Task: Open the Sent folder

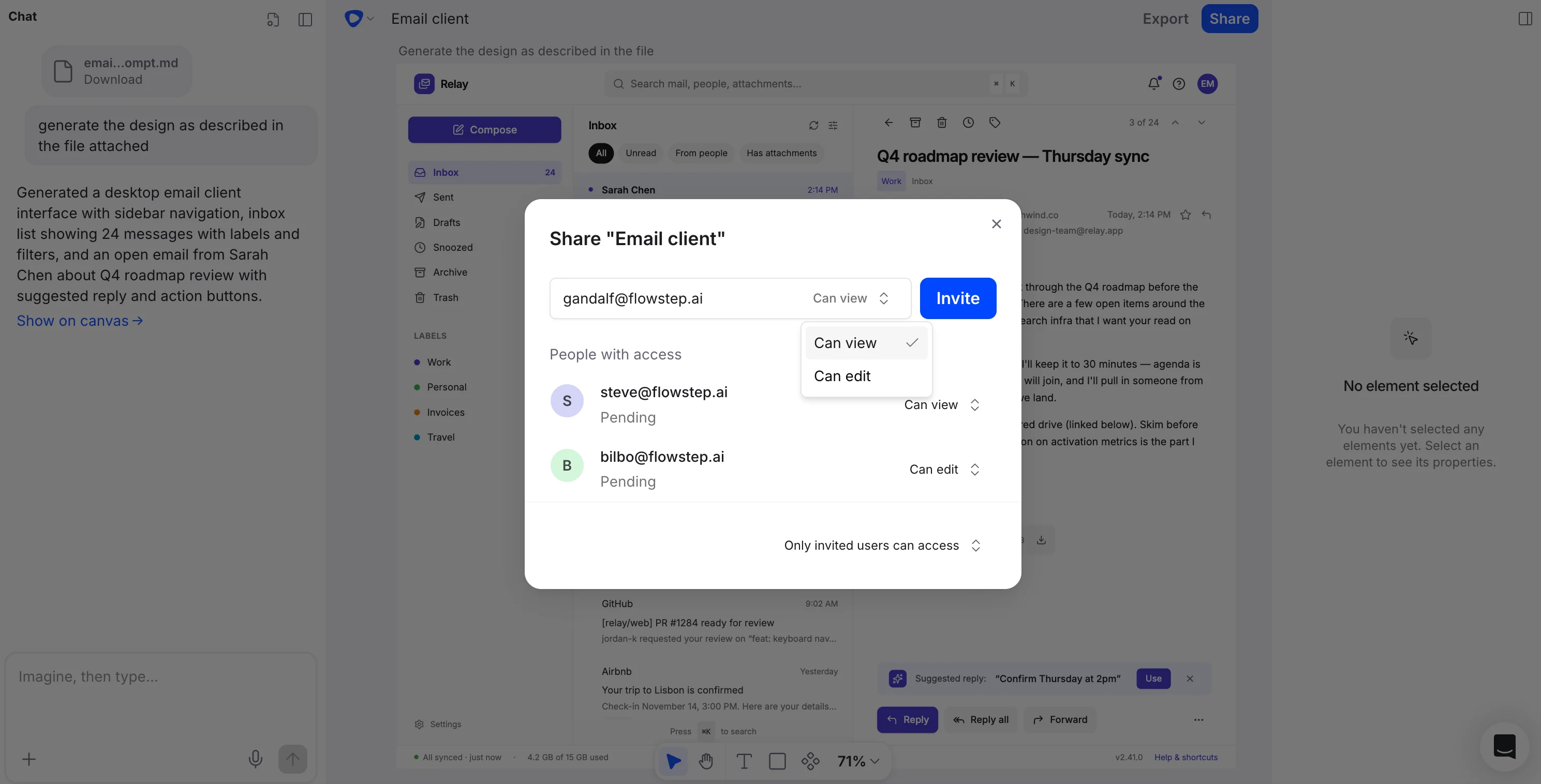Action: tap(484, 198)
